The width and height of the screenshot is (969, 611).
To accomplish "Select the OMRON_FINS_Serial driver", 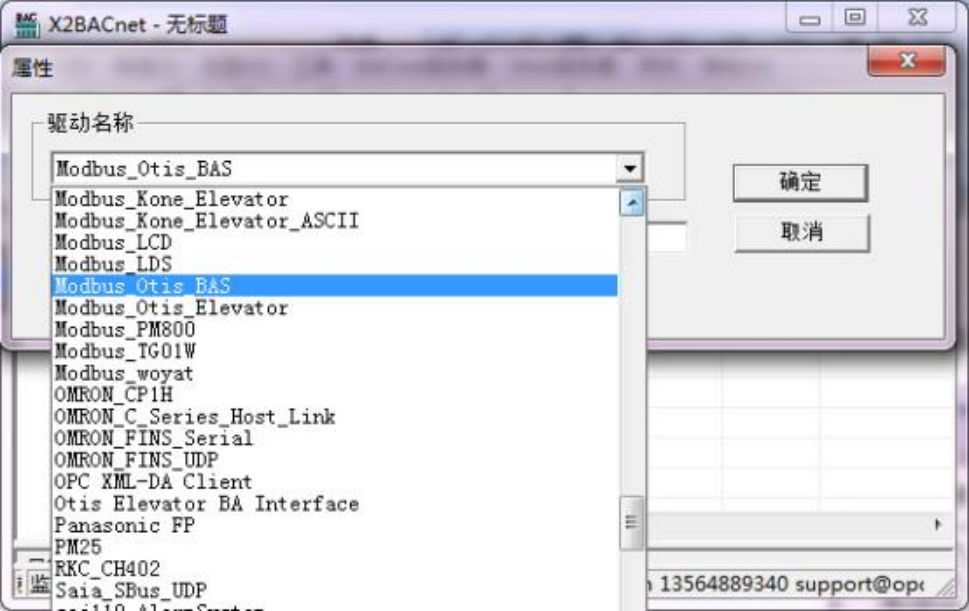I will point(335,438).
